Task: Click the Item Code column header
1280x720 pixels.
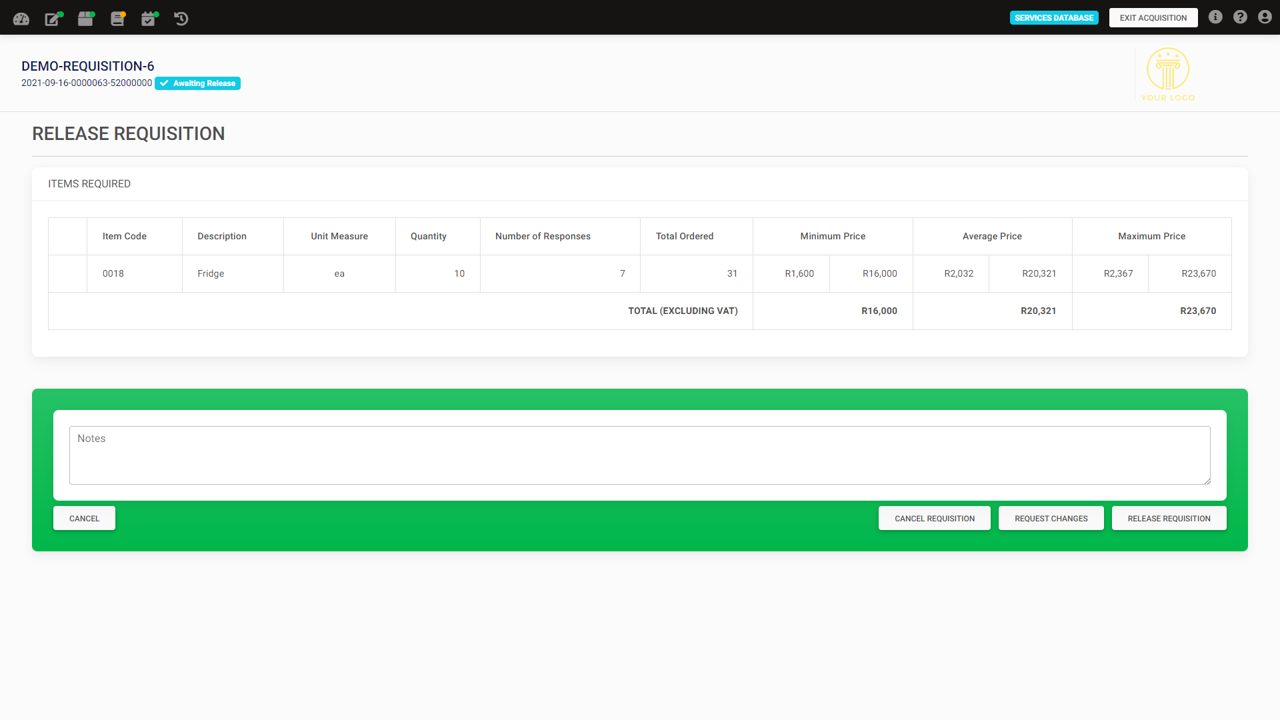Action: tap(124, 236)
